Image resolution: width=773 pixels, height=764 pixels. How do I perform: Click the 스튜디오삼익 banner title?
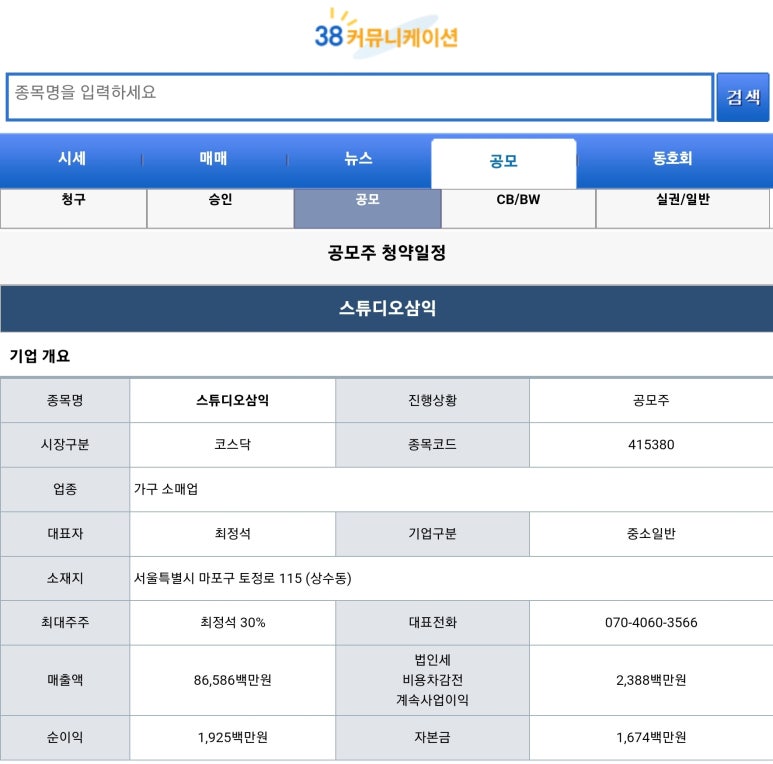click(x=387, y=309)
